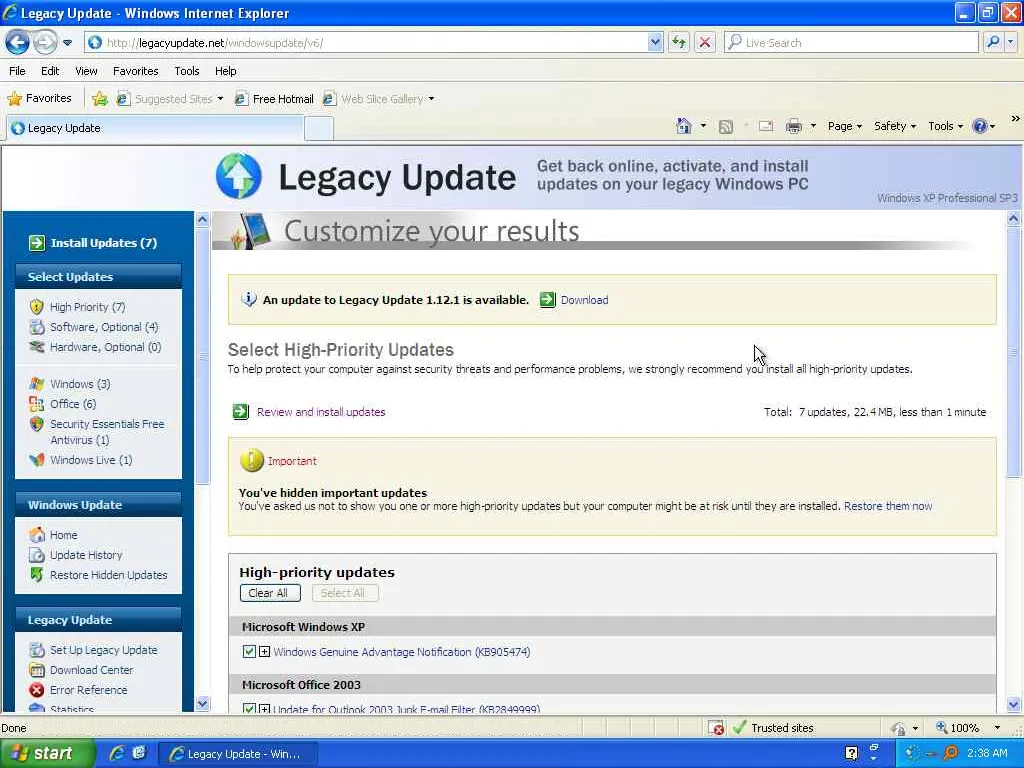1024x768 pixels.
Task: Open Restore Hidden Updates page
Action: [108, 575]
